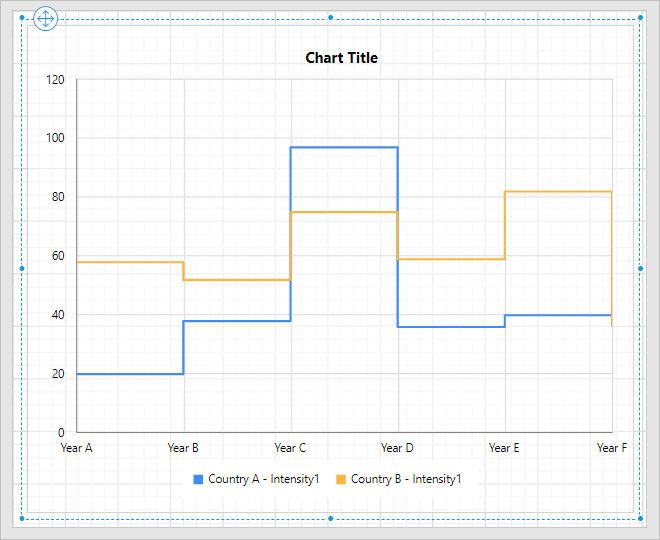Click the blue Country A legend swatch
The height and width of the screenshot is (540, 660).
pos(198,479)
